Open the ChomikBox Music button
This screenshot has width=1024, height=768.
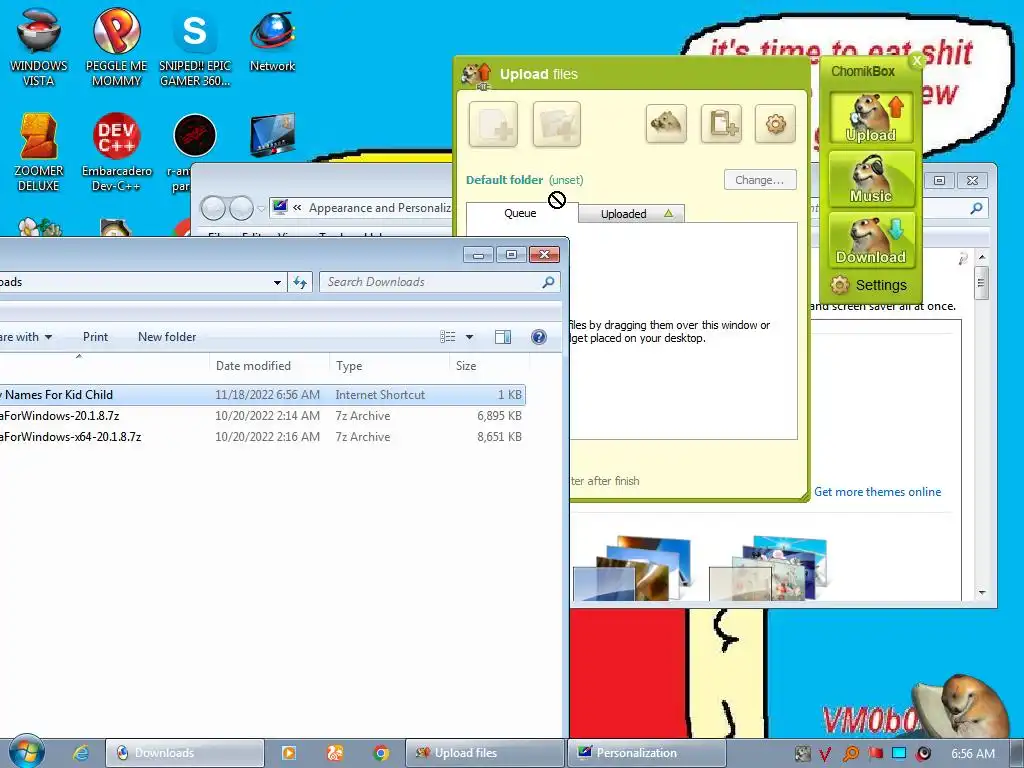click(871, 178)
